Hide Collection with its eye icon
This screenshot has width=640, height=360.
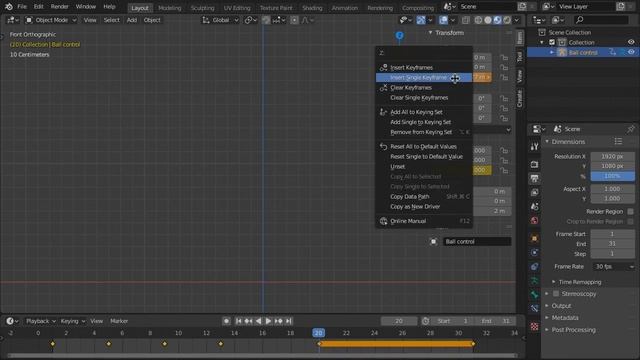(x=631, y=42)
